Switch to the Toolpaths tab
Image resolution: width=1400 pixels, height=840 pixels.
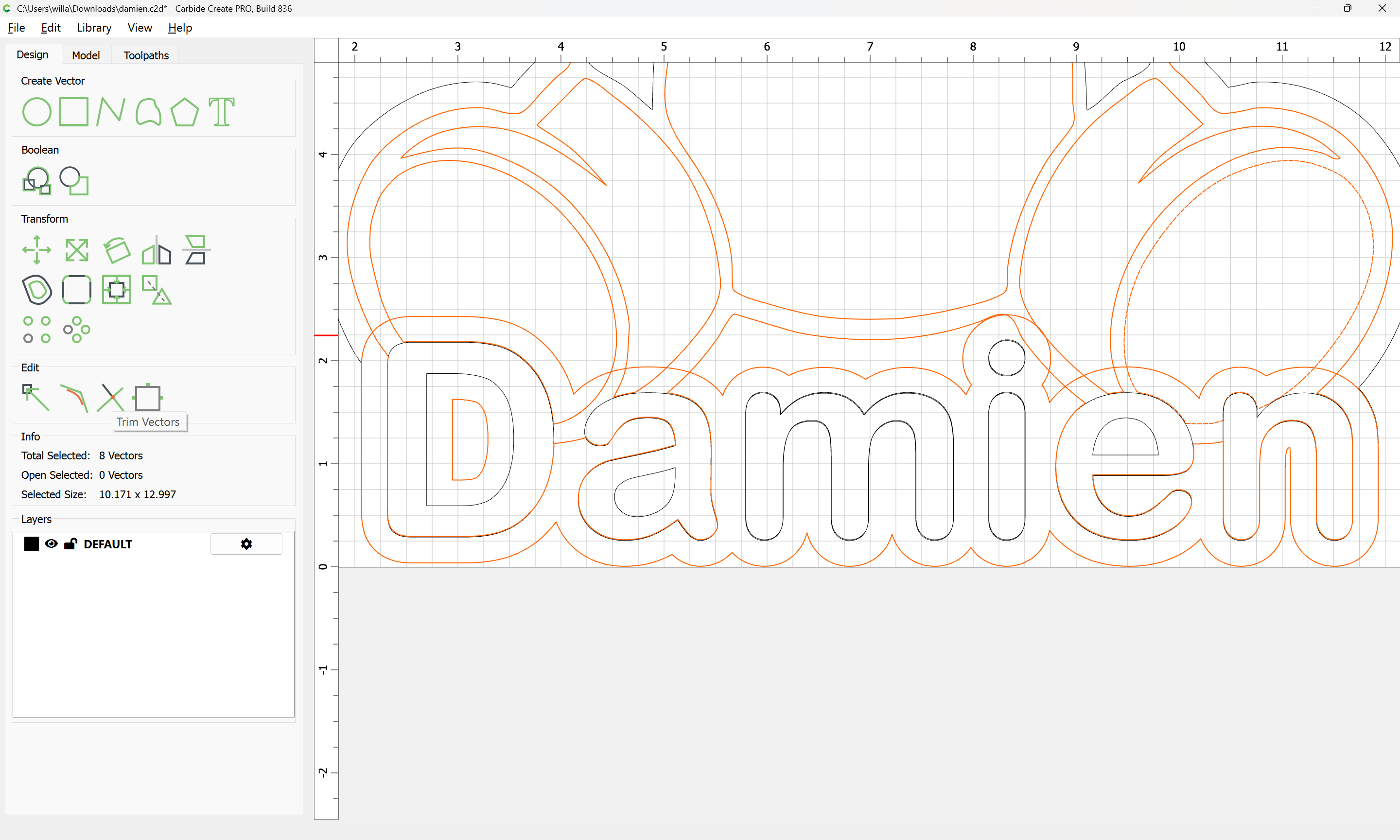(146, 55)
